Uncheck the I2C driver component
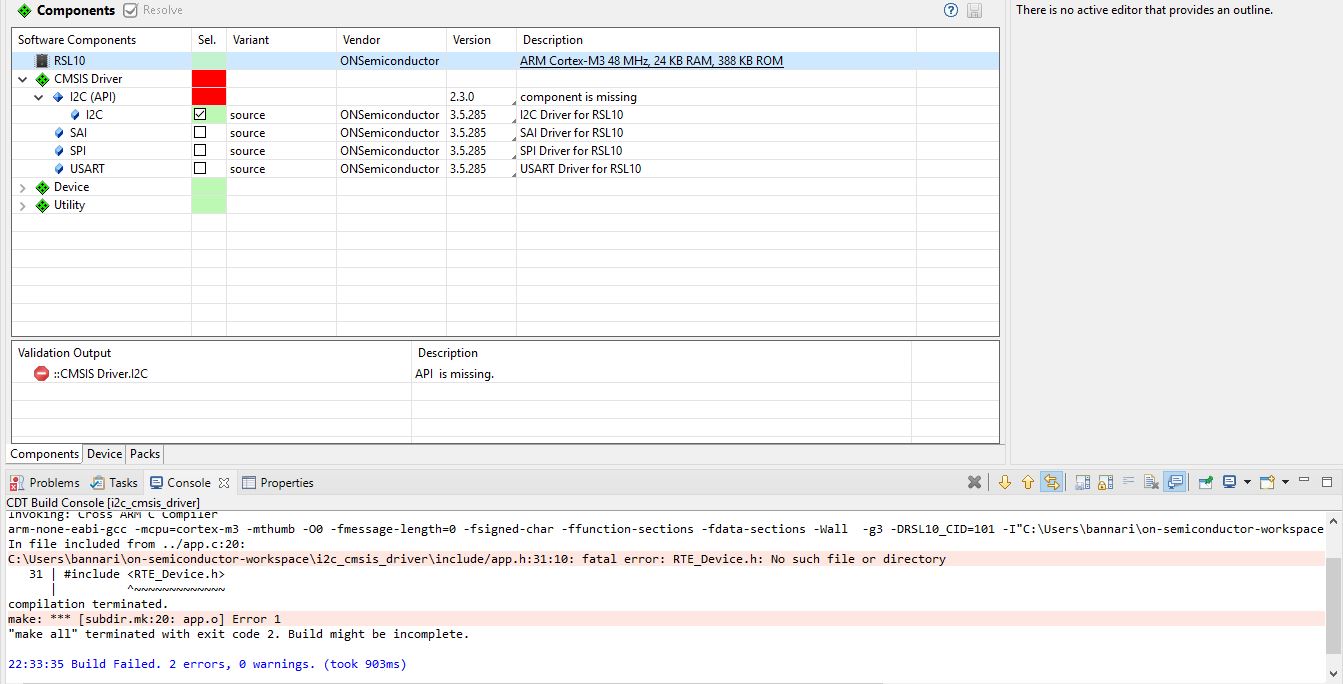The height and width of the screenshot is (684, 1343). 200,115
